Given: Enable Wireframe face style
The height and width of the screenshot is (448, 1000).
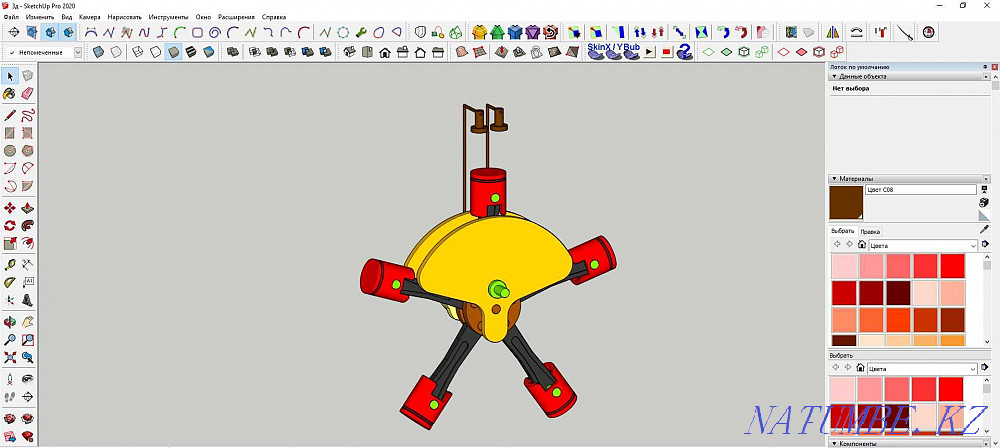Looking at the screenshot, I should (137, 52).
